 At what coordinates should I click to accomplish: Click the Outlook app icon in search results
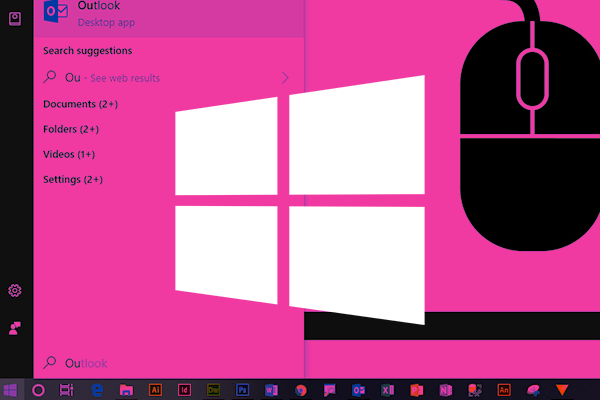coord(56,11)
